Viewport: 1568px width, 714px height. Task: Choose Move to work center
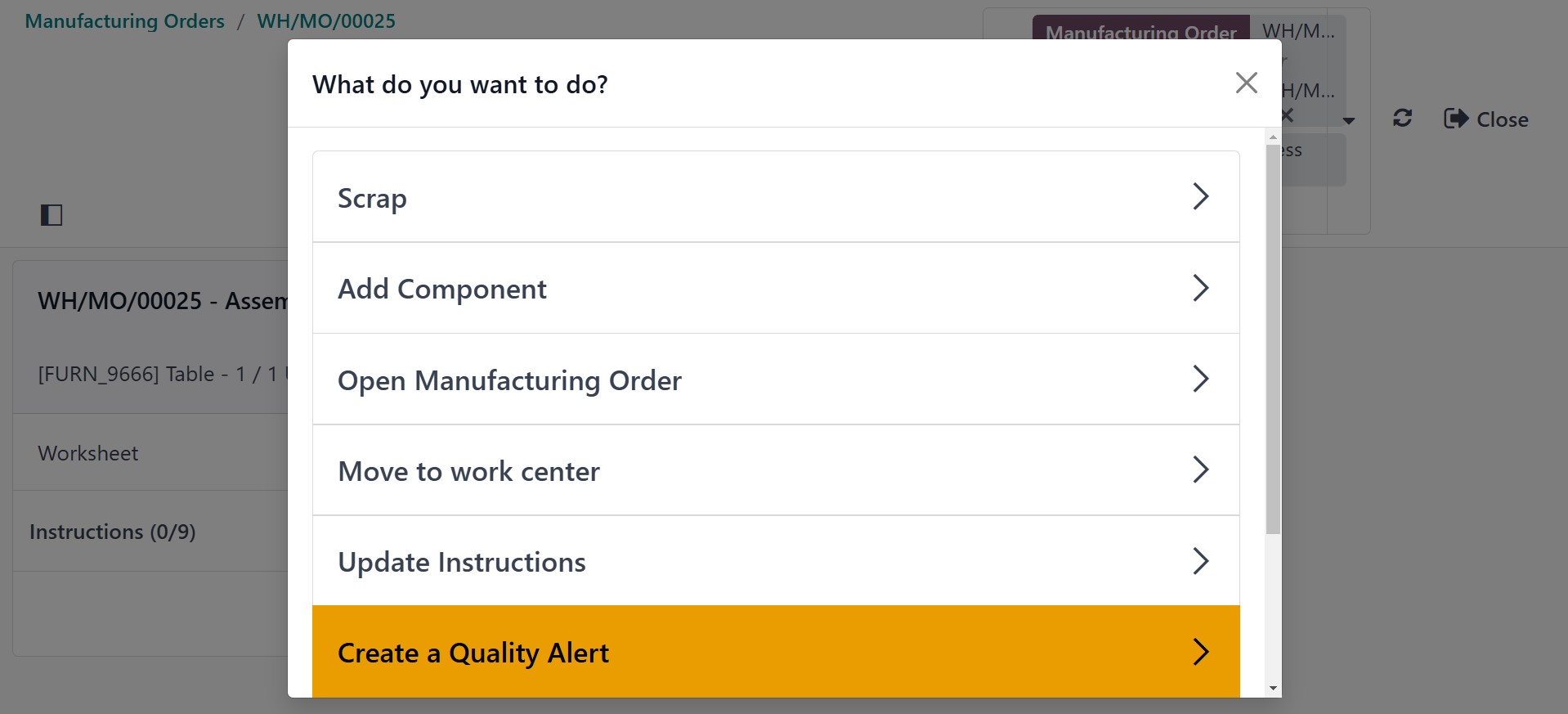(468, 471)
